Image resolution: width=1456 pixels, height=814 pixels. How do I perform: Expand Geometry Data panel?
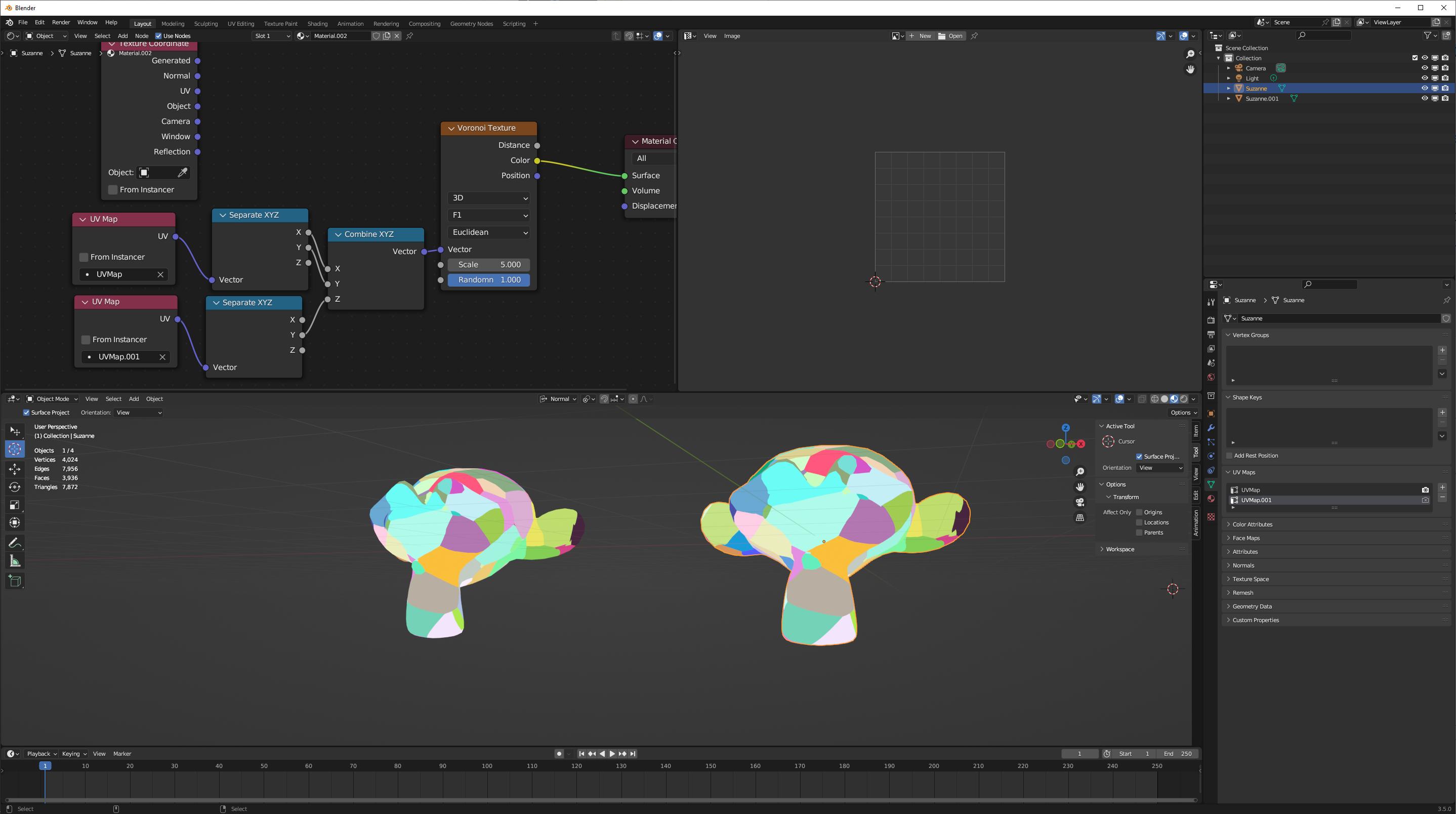point(1252,606)
